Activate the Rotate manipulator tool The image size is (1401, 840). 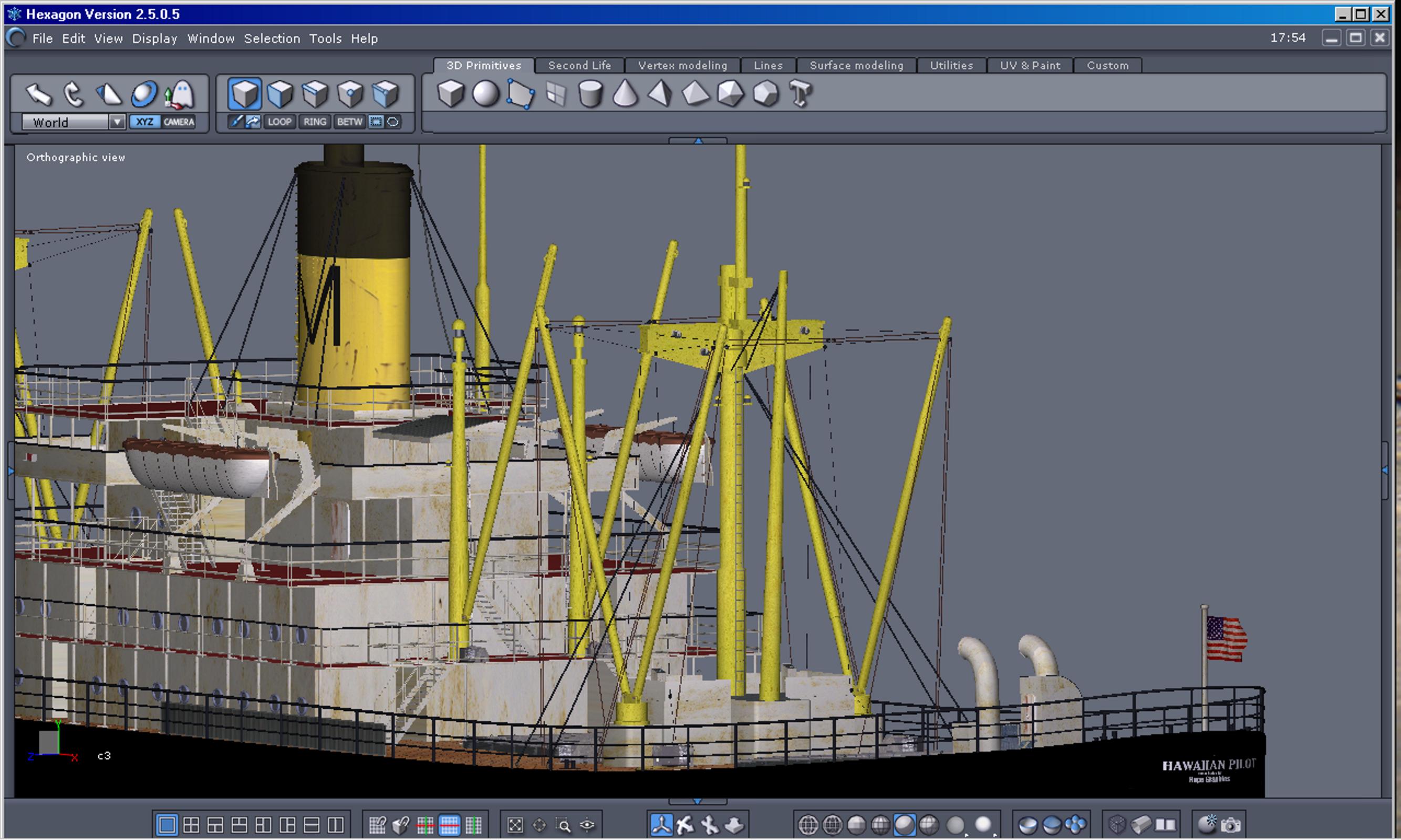click(73, 94)
